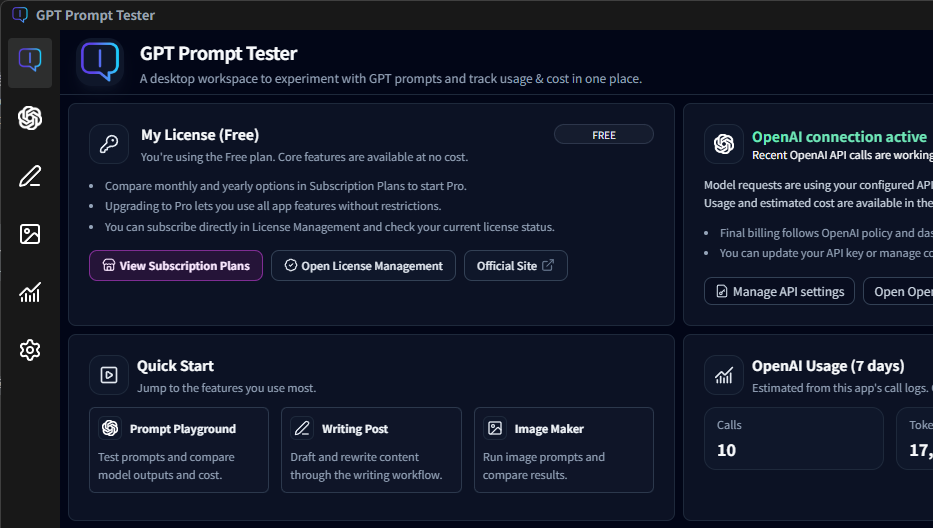Click the Quick Start play icon

[109, 375]
